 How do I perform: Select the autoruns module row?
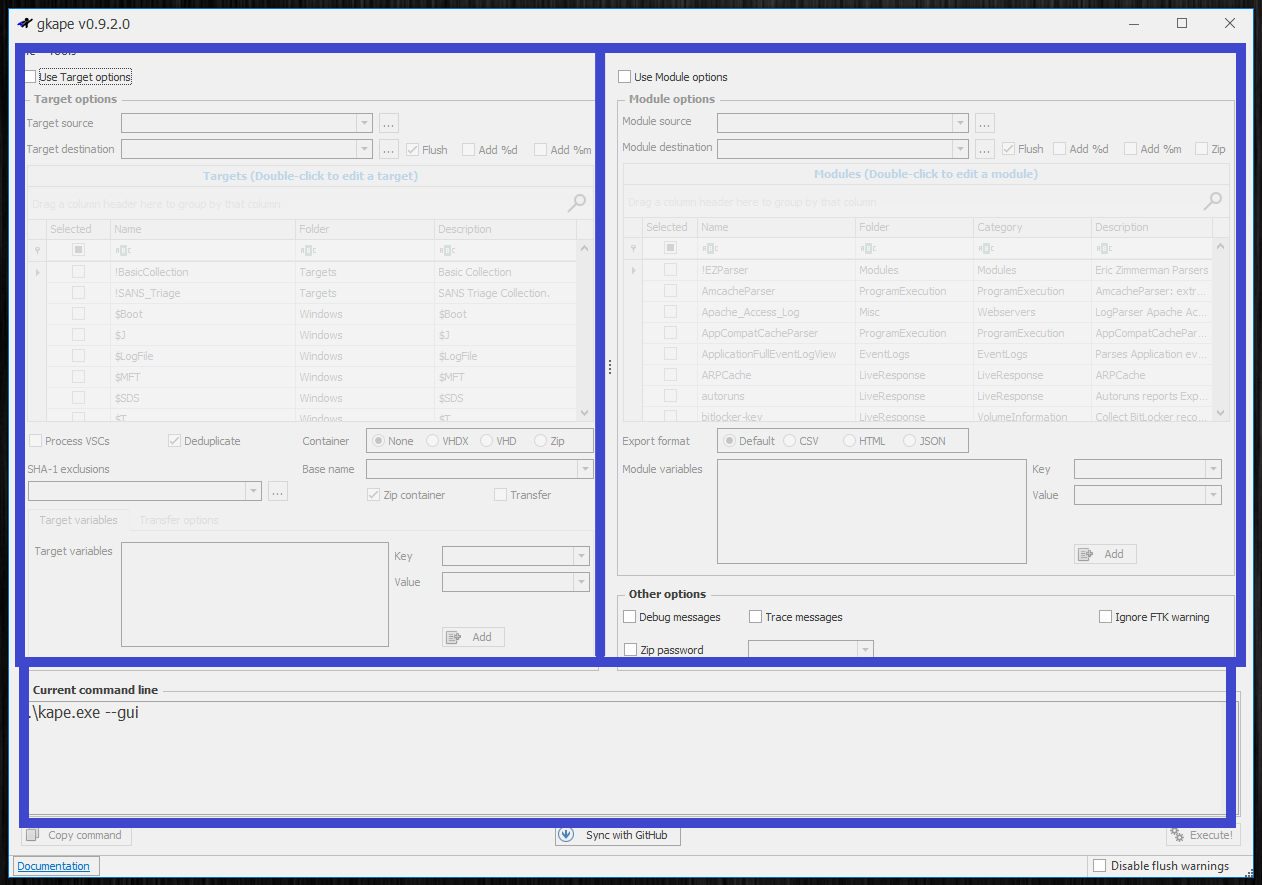[x=918, y=396]
